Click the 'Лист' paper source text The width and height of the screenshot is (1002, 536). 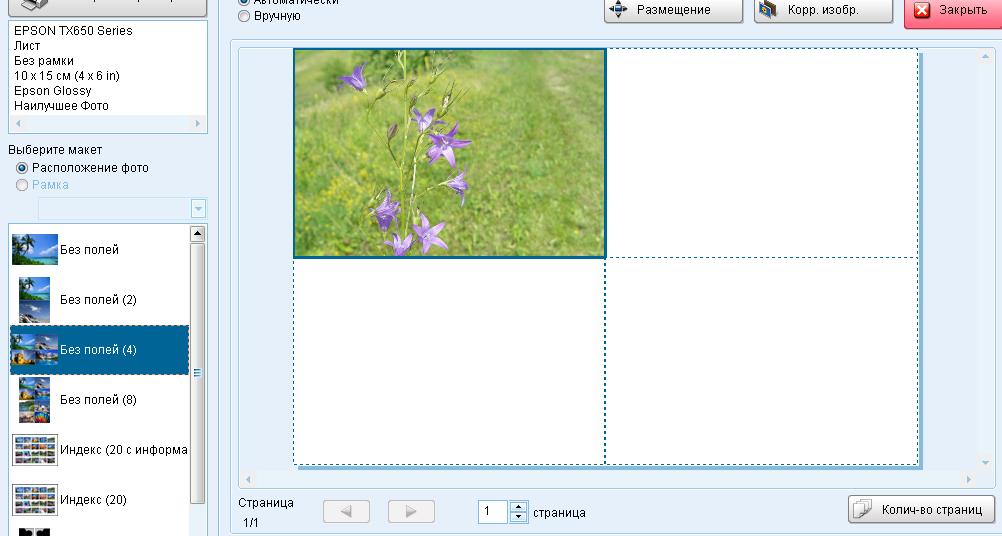(x=27, y=46)
